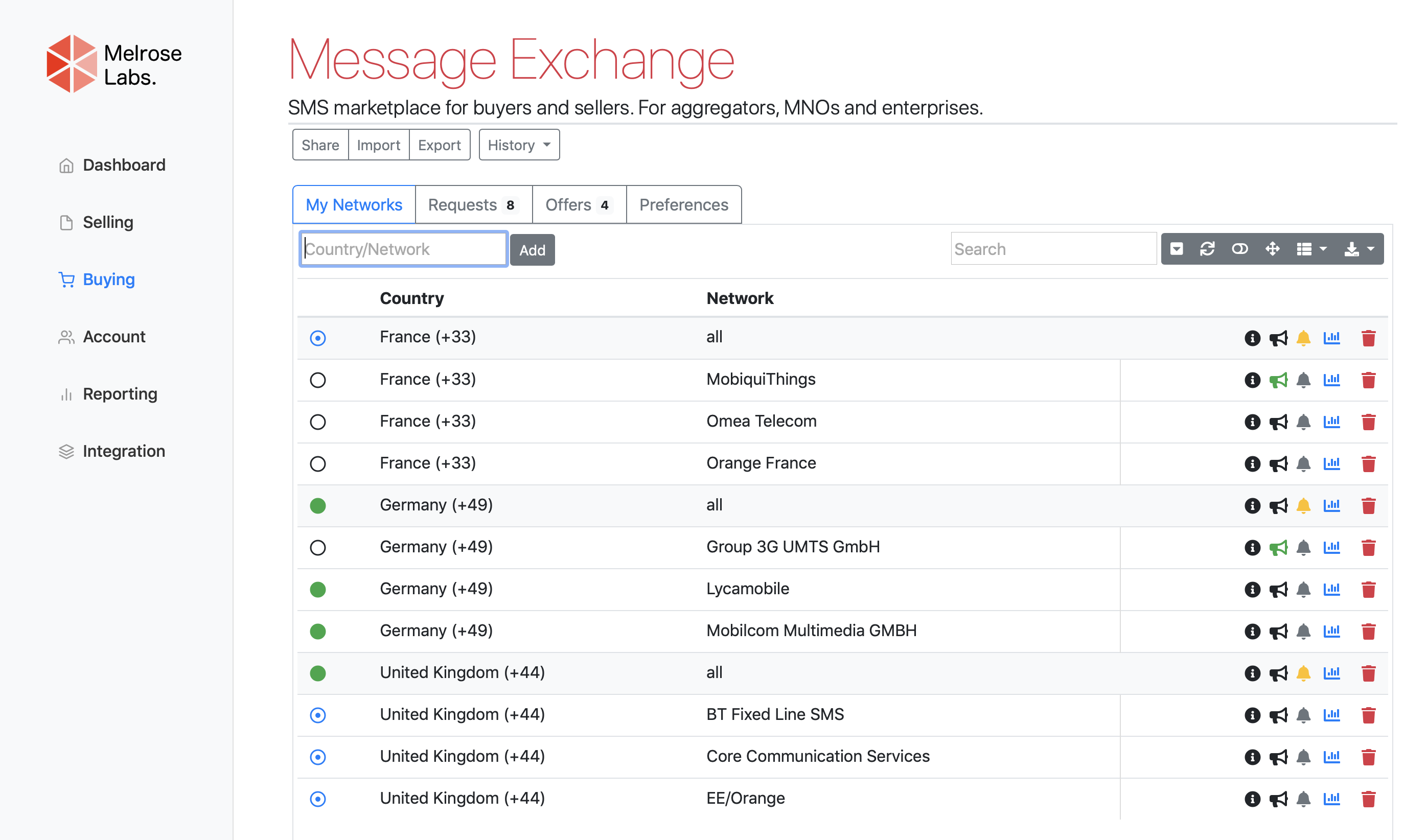Select the Orange France radio button
The image size is (1427, 840).
pos(318,463)
